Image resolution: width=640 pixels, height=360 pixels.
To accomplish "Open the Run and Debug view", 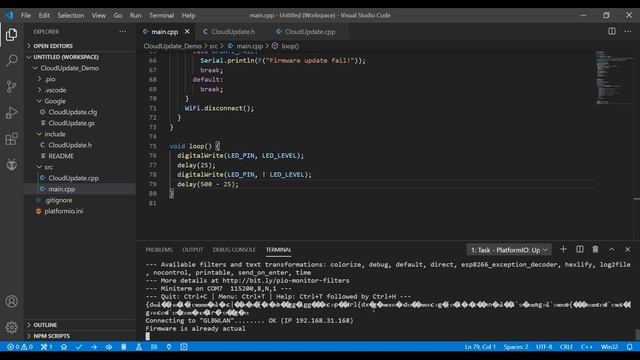I will [11, 113].
